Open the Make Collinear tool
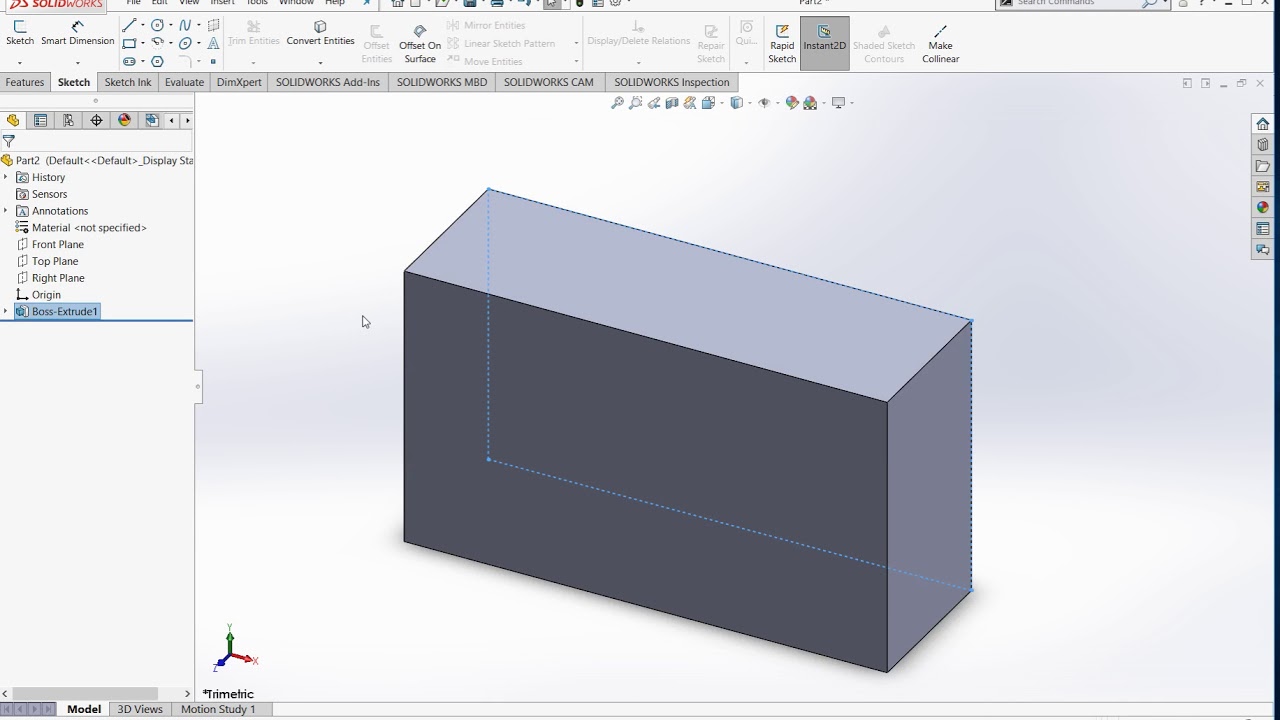Image resolution: width=1280 pixels, height=720 pixels. point(940,44)
